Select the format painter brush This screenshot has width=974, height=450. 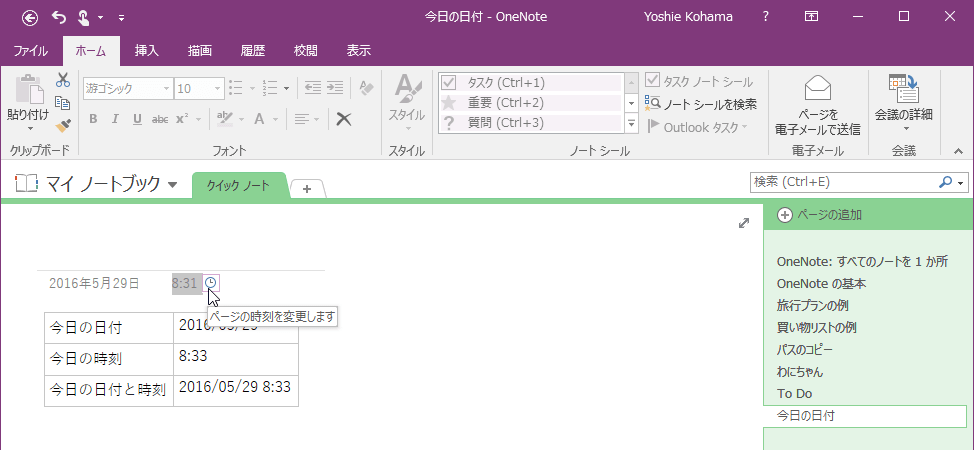tap(63, 126)
